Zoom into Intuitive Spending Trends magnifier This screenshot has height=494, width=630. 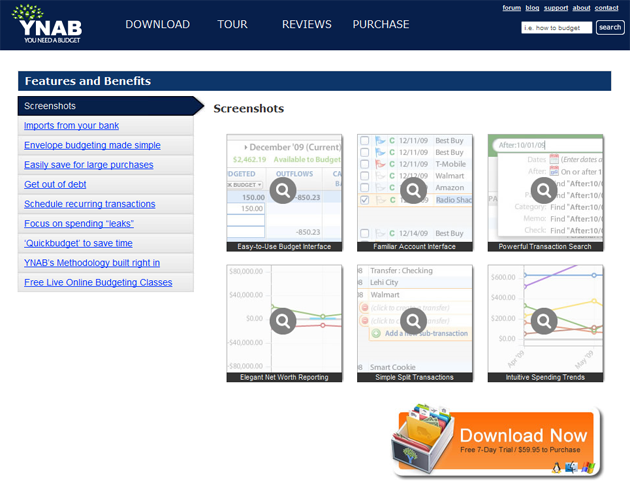(544, 321)
